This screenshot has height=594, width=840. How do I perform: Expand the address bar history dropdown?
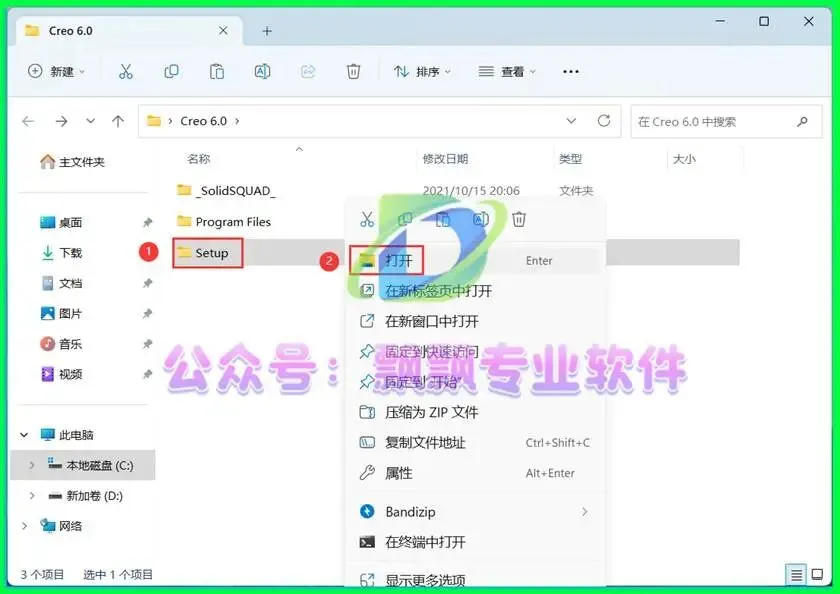(x=571, y=121)
